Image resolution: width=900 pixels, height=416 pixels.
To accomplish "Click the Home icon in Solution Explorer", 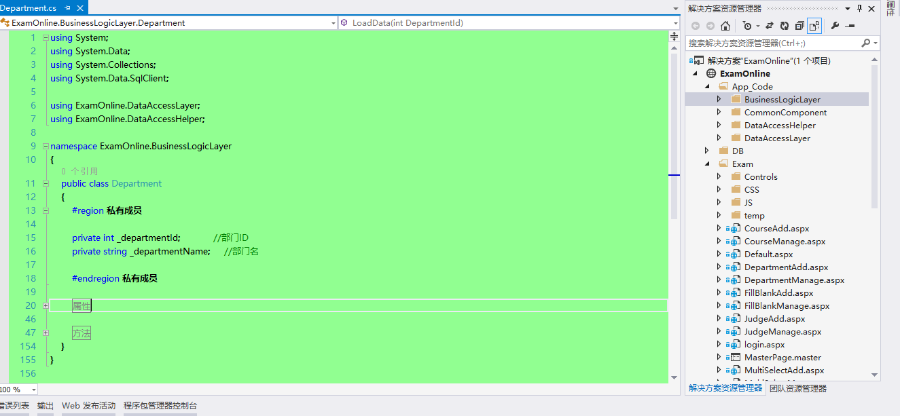I will [x=725, y=26].
